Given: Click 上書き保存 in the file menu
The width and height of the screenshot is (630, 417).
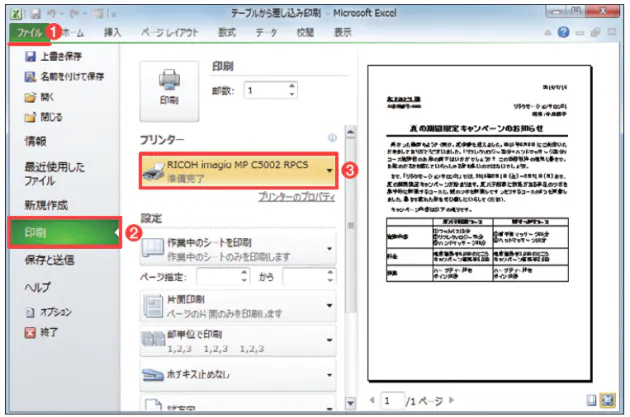Looking at the screenshot, I should click(x=53, y=56).
